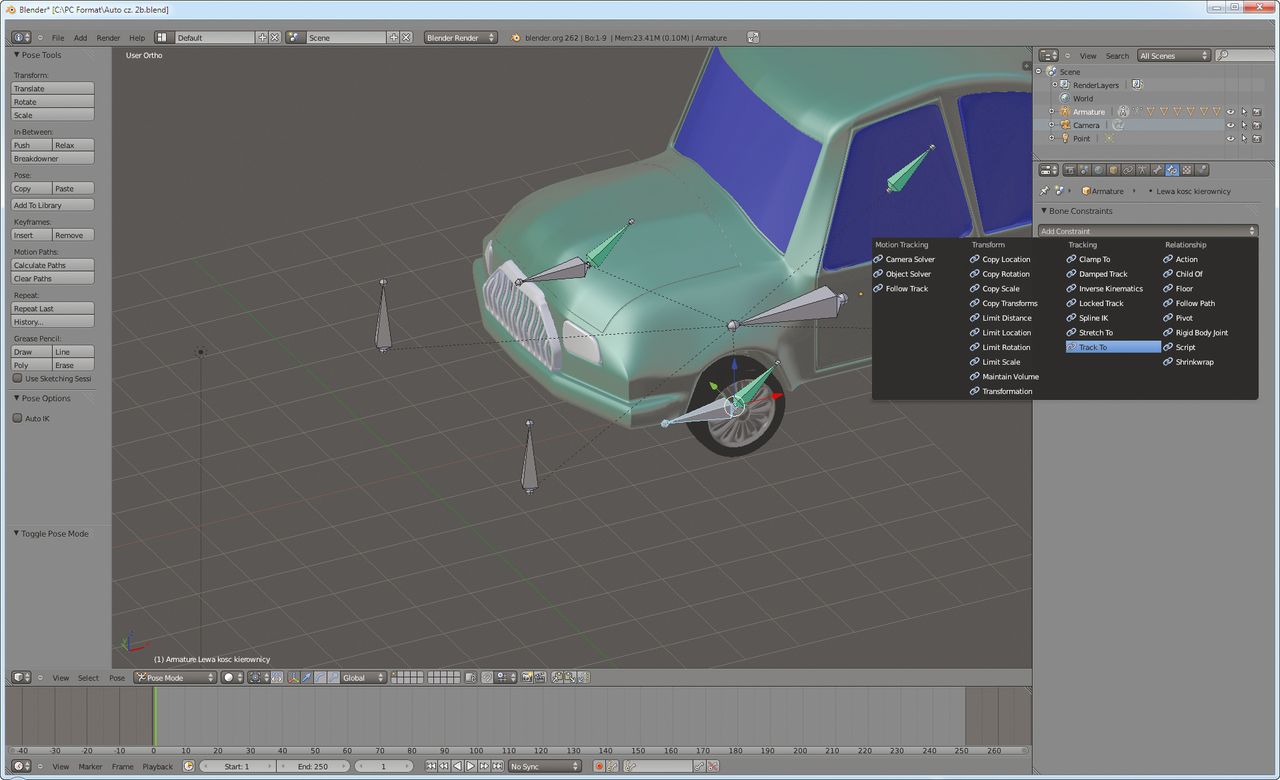Open the Render properties tab

(x=1069, y=170)
